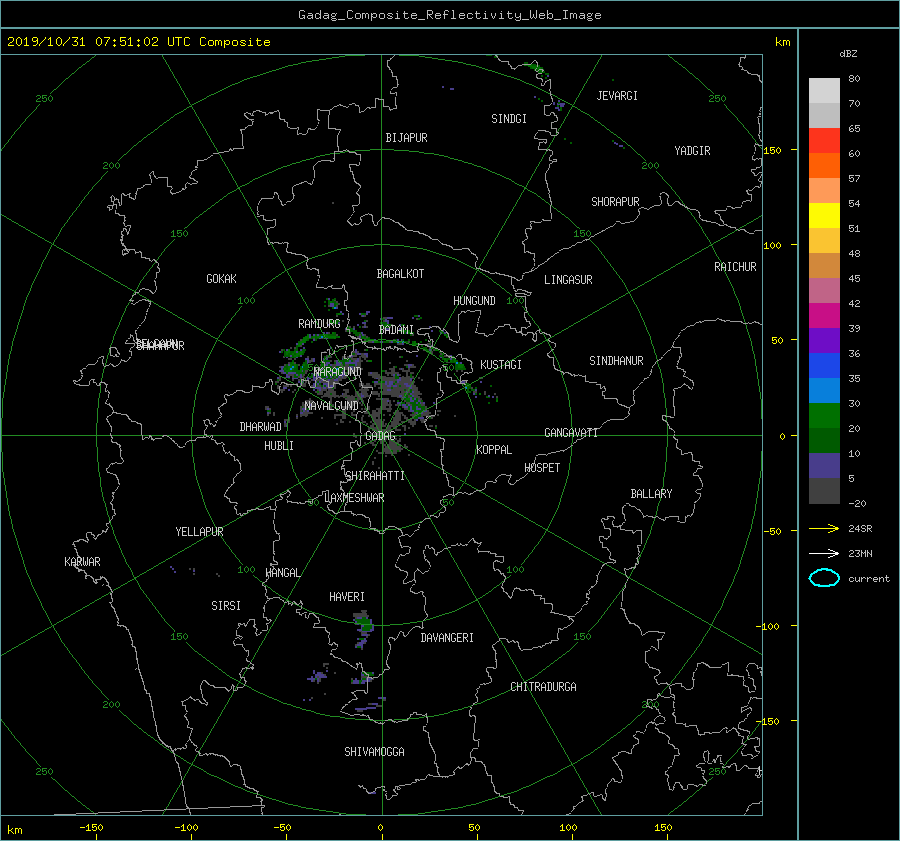Click the CHITRADURGA city label
This screenshot has height=841, width=900.
(543, 687)
